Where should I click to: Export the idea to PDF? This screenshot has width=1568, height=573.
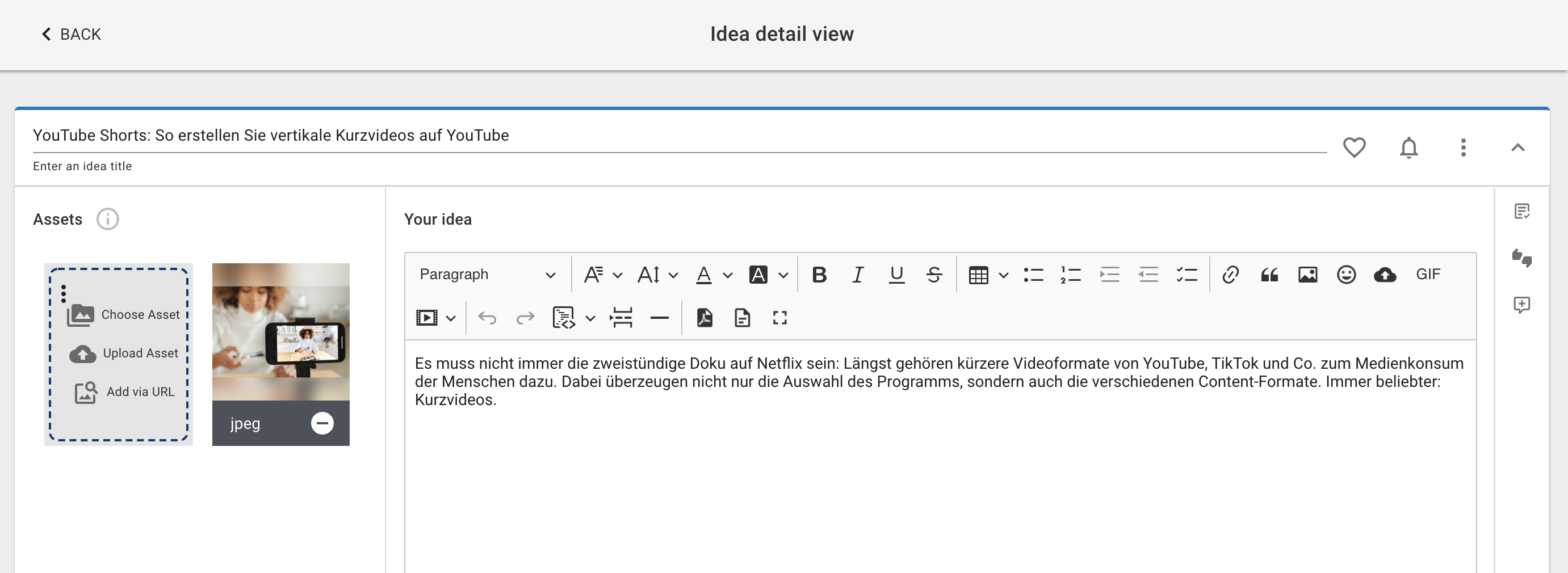pos(705,318)
